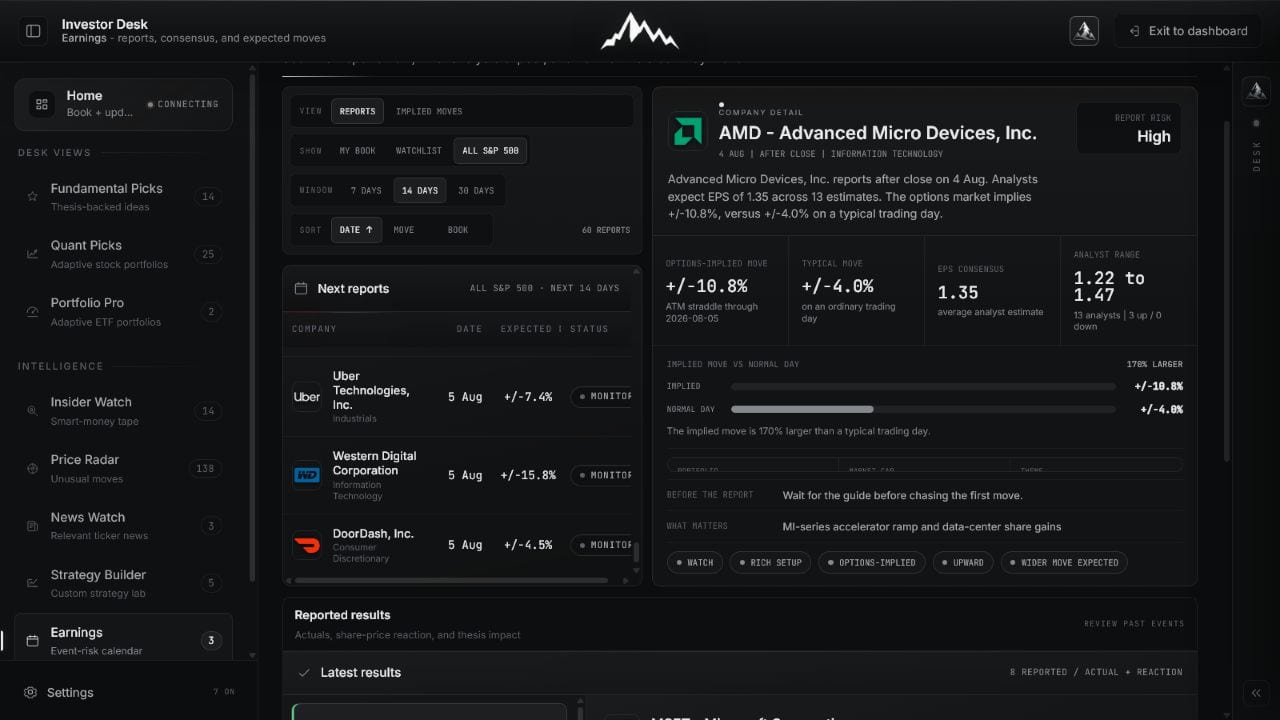Click the mountain logo in the header
Viewport: 1280px width, 720px height.
640,31
